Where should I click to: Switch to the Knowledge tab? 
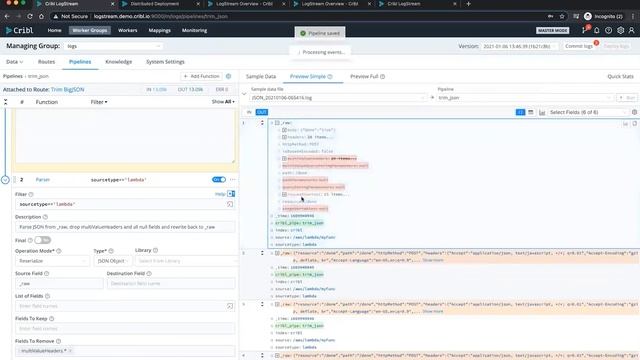coord(118,62)
